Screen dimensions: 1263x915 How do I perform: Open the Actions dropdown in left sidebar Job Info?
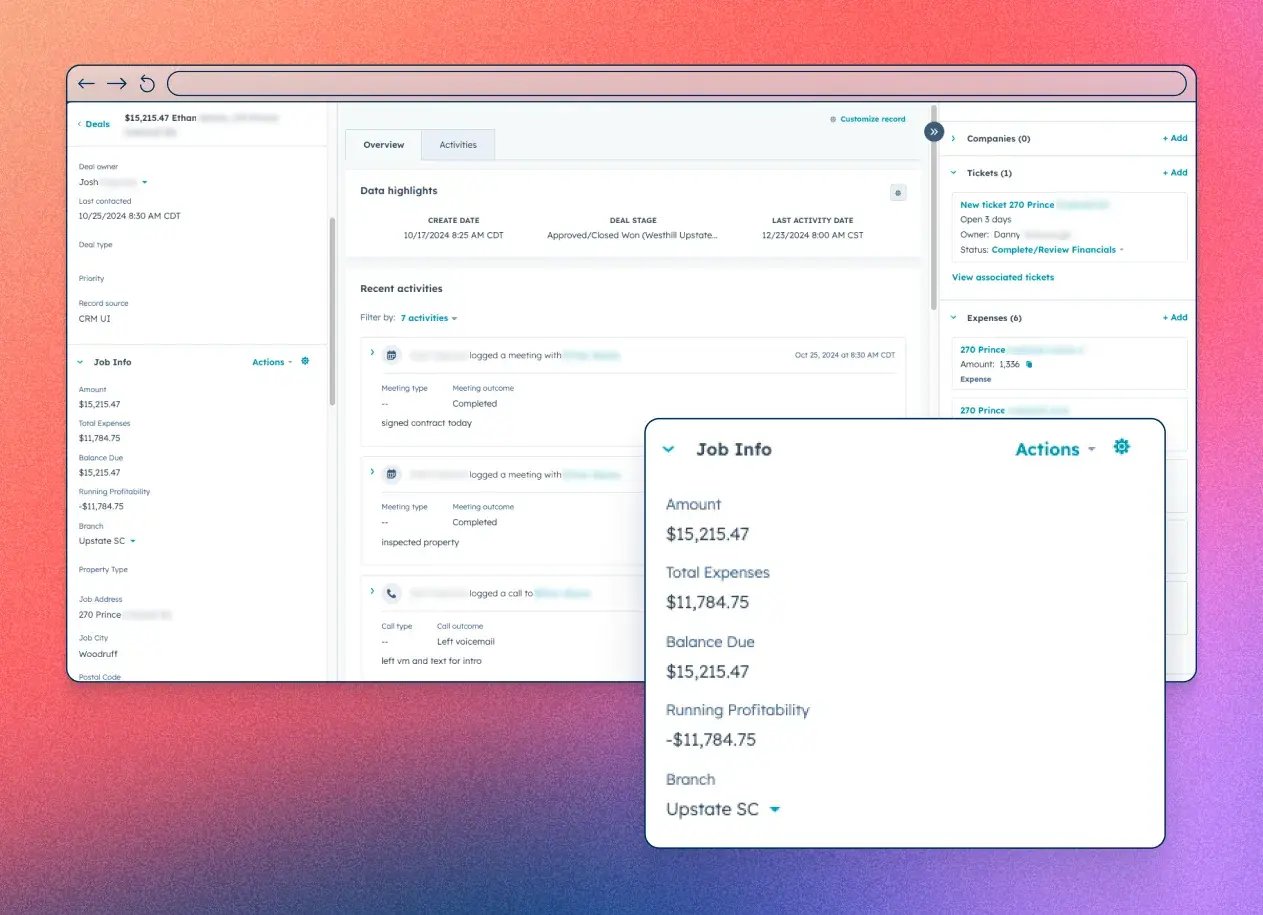[272, 362]
